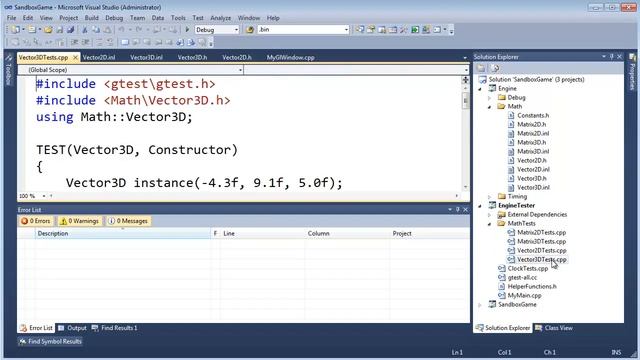Expand the SandboxGame project node
Image resolution: width=640 pixels, height=360 pixels.
(480, 304)
